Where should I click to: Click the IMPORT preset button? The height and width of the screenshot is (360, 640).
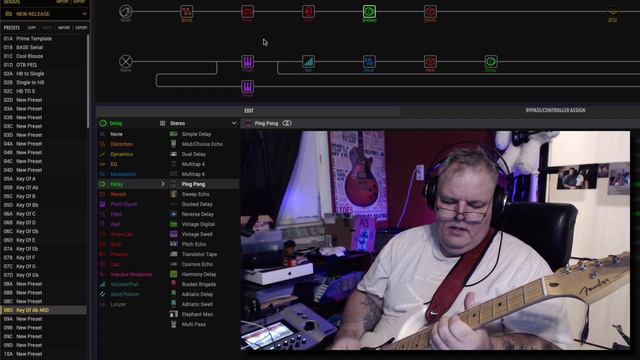pos(64,28)
